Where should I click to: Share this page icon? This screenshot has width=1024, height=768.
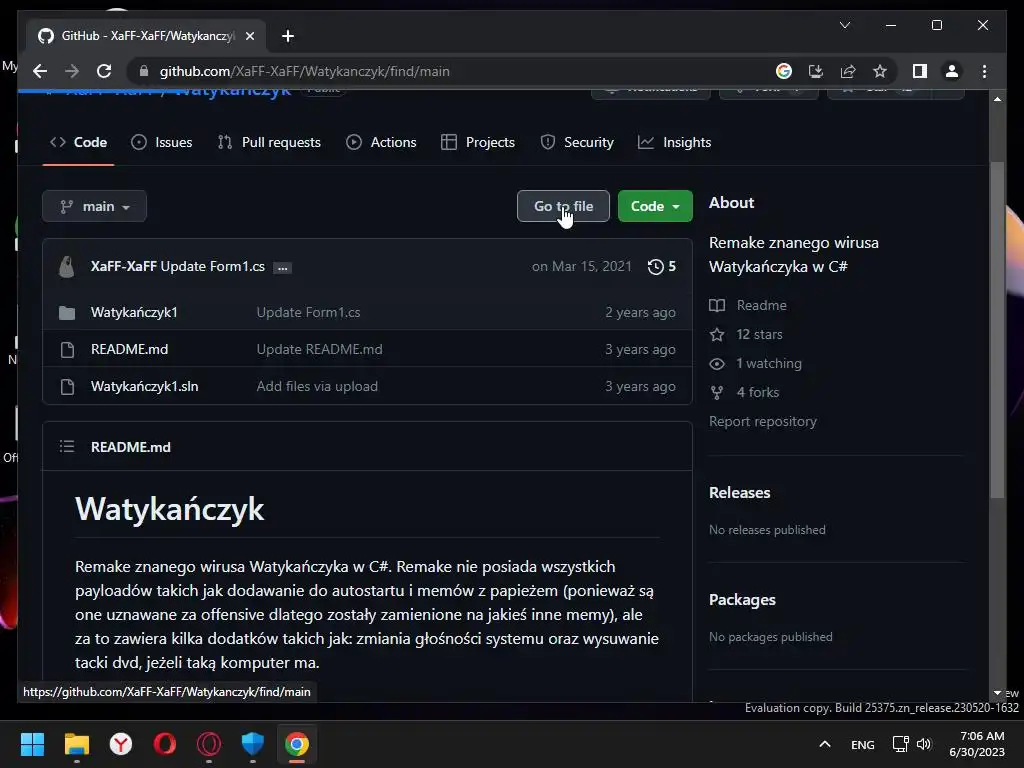[848, 71]
